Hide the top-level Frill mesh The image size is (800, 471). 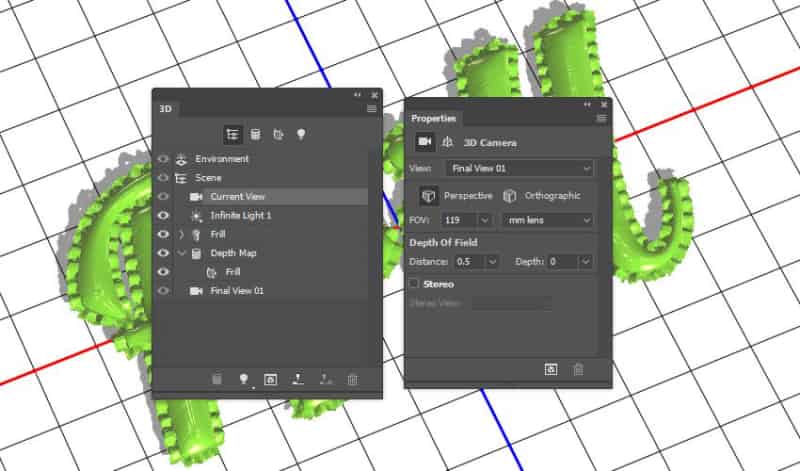163,234
